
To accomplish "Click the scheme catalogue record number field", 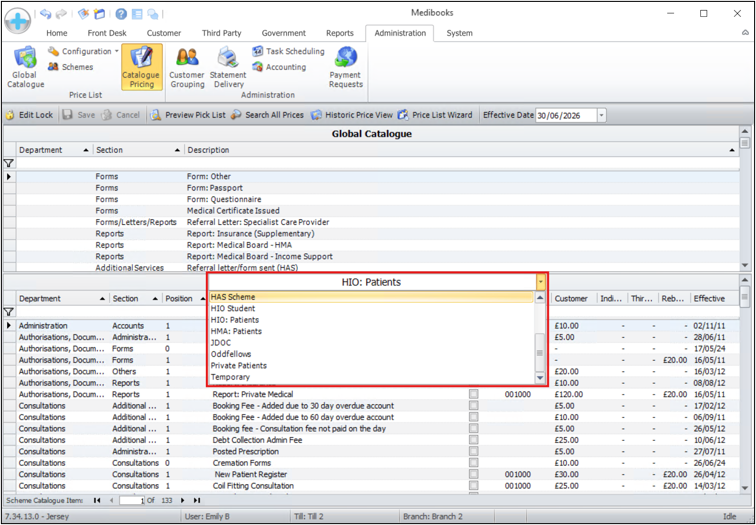I will tap(132, 500).
